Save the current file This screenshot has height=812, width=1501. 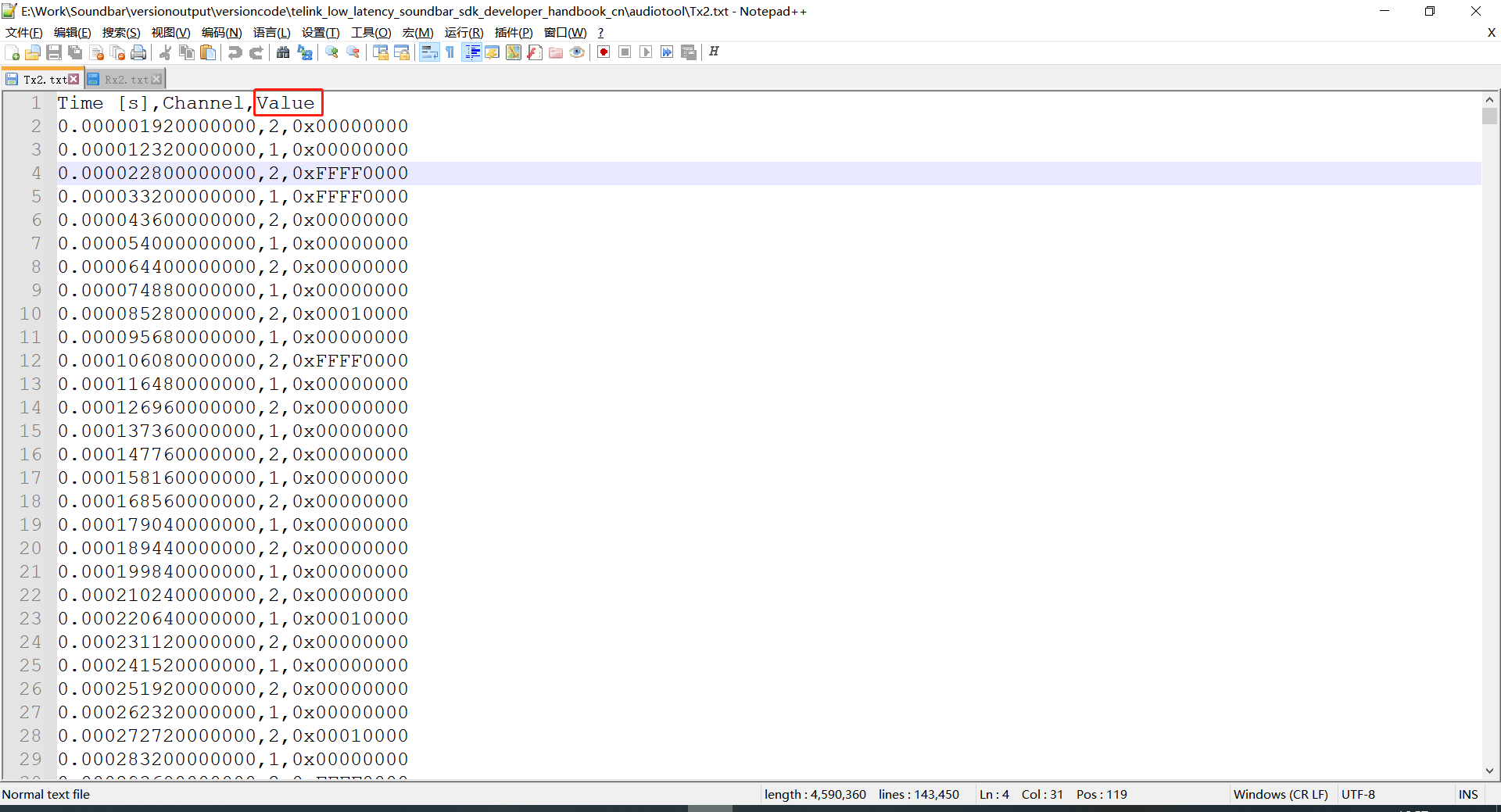point(54,52)
